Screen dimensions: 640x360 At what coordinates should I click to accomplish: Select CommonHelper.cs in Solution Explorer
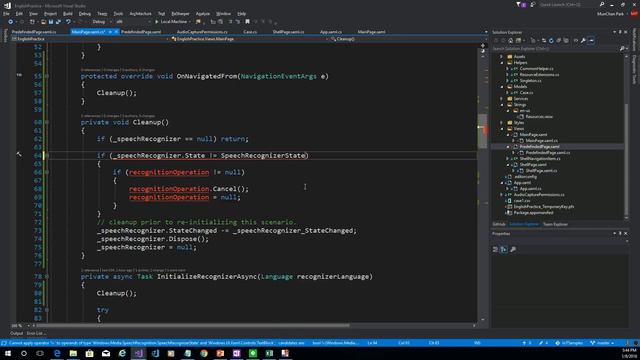tap(536, 69)
